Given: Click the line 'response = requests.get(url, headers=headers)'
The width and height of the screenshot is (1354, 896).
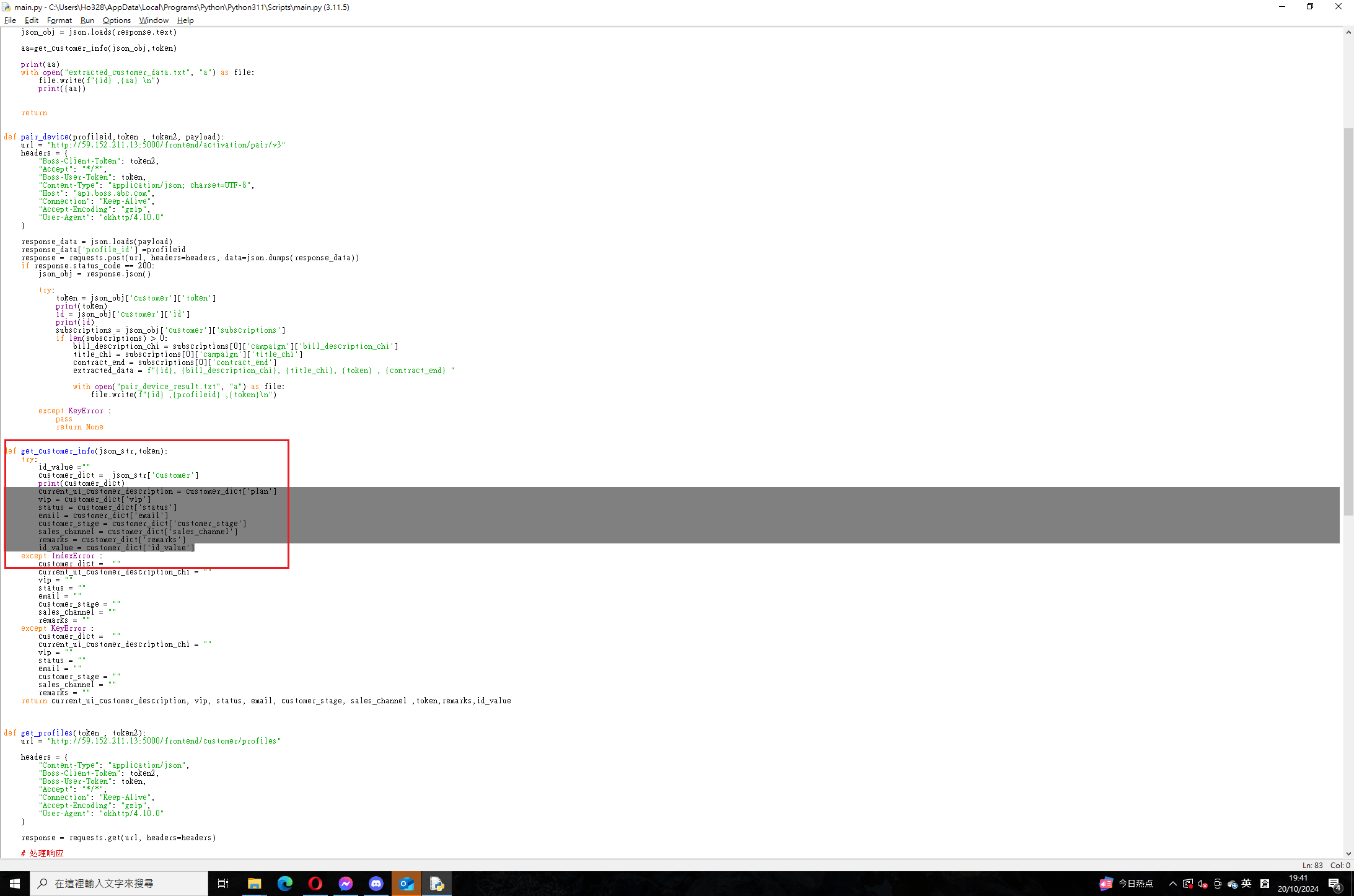Looking at the screenshot, I should click(x=118, y=838).
